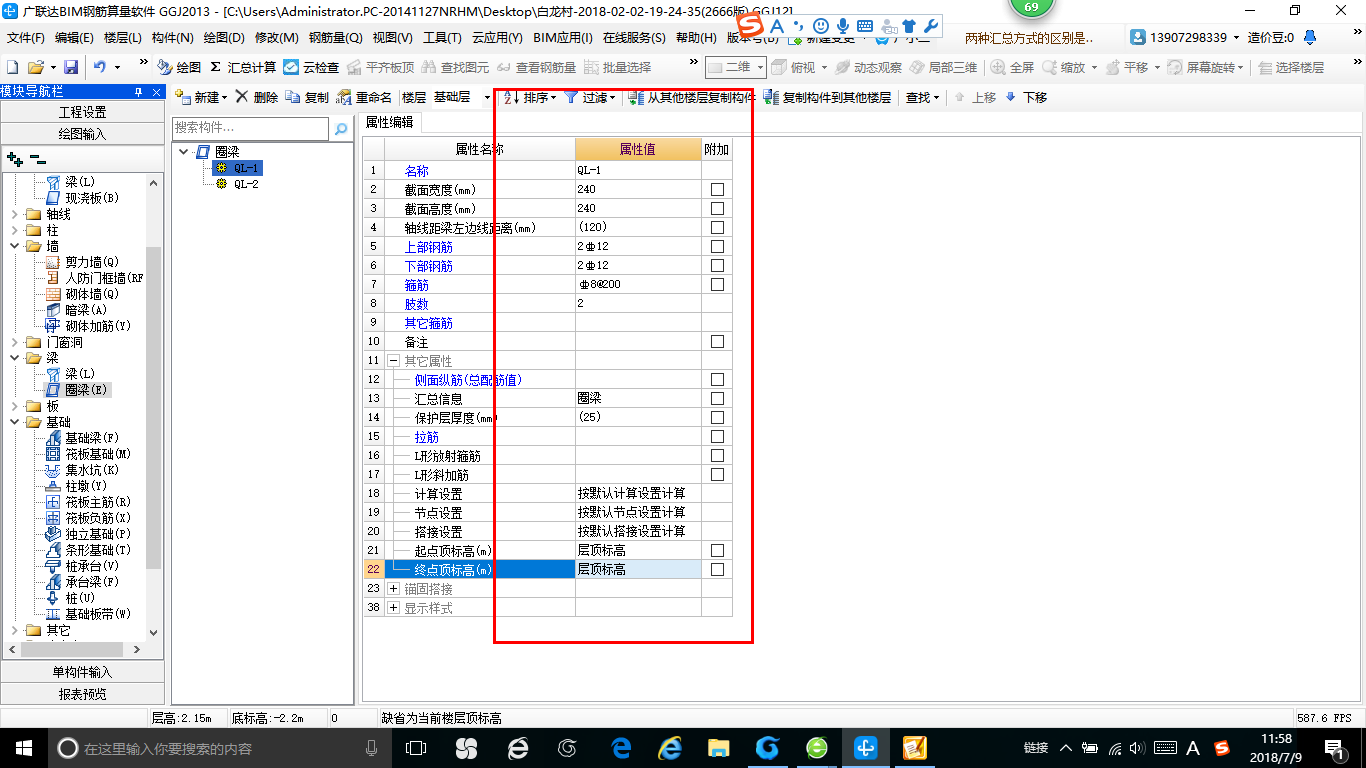Viewport: 1366px width, 768px height.
Task: Open the 钢筋量(Q) menu
Action: [335, 38]
